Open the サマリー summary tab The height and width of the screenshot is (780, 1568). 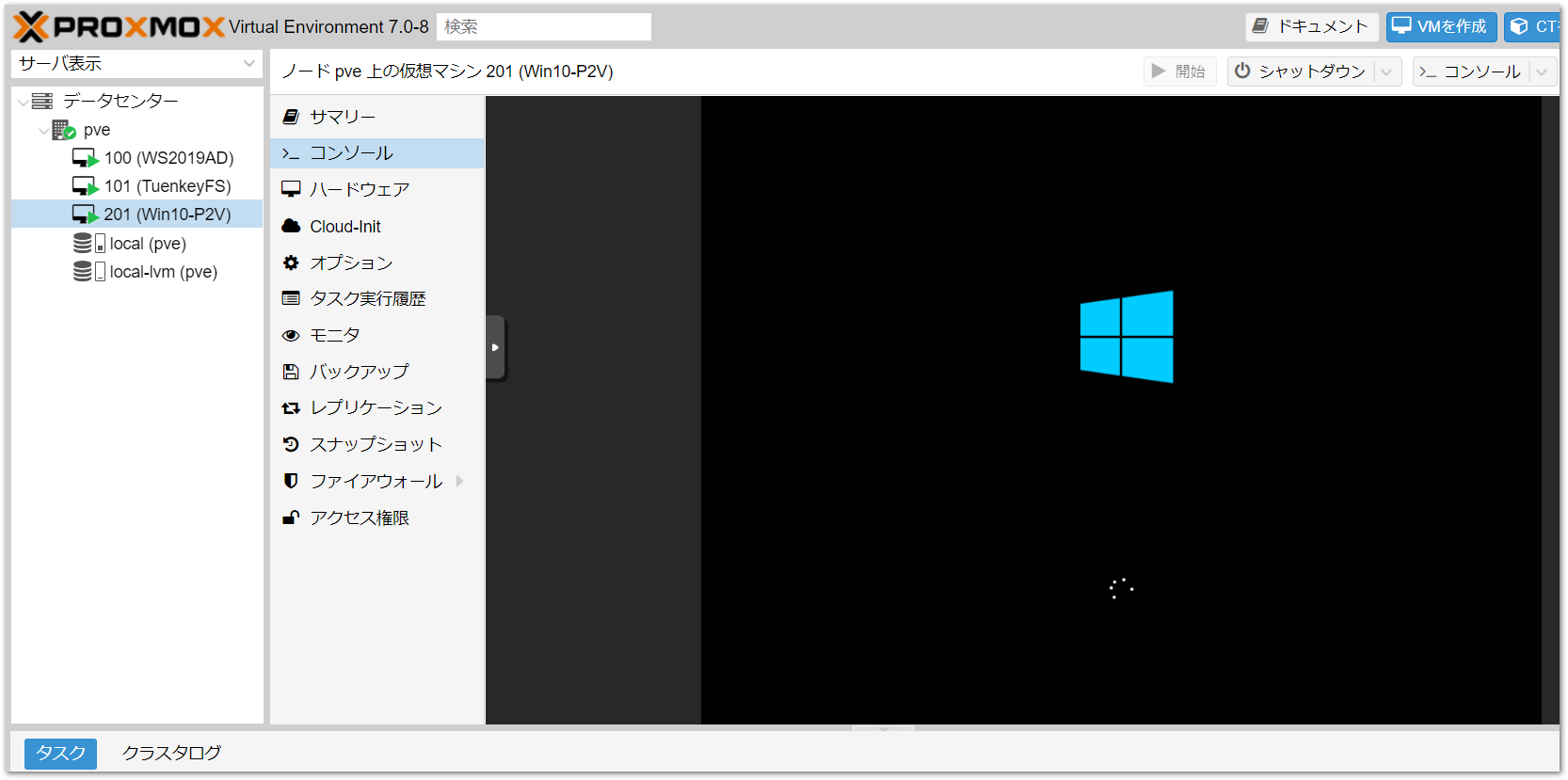click(x=377, y=117)
